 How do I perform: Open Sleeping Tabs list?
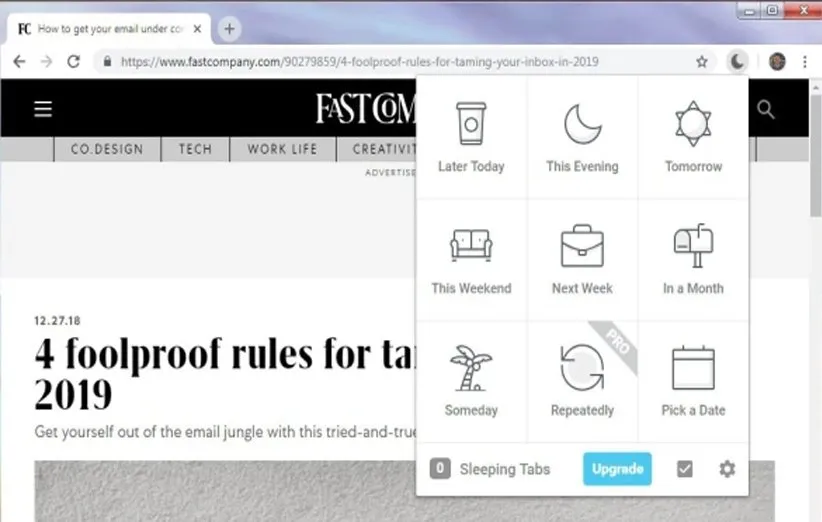490,469
